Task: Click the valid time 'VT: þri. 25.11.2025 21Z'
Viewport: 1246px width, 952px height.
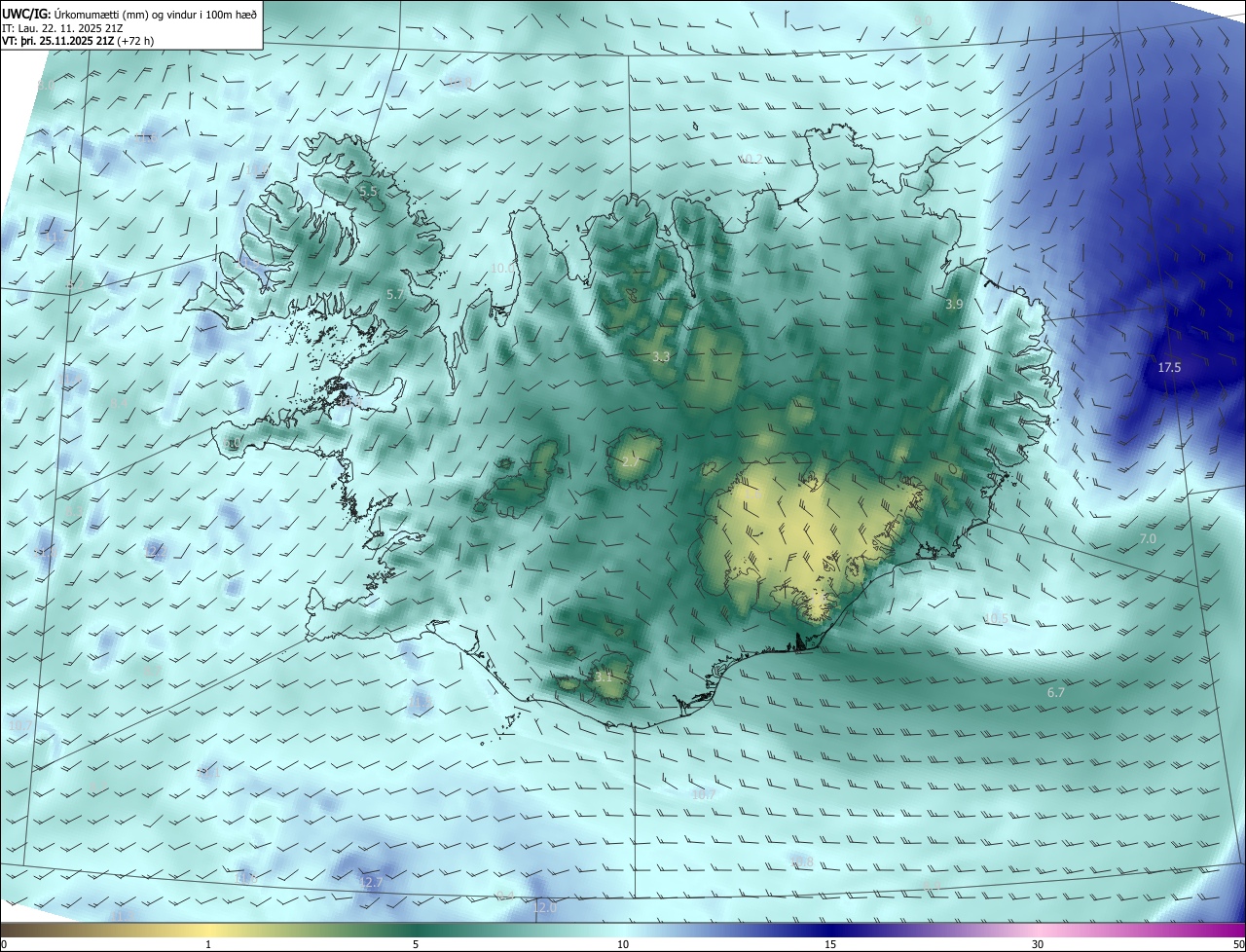Action: (58, 41)
